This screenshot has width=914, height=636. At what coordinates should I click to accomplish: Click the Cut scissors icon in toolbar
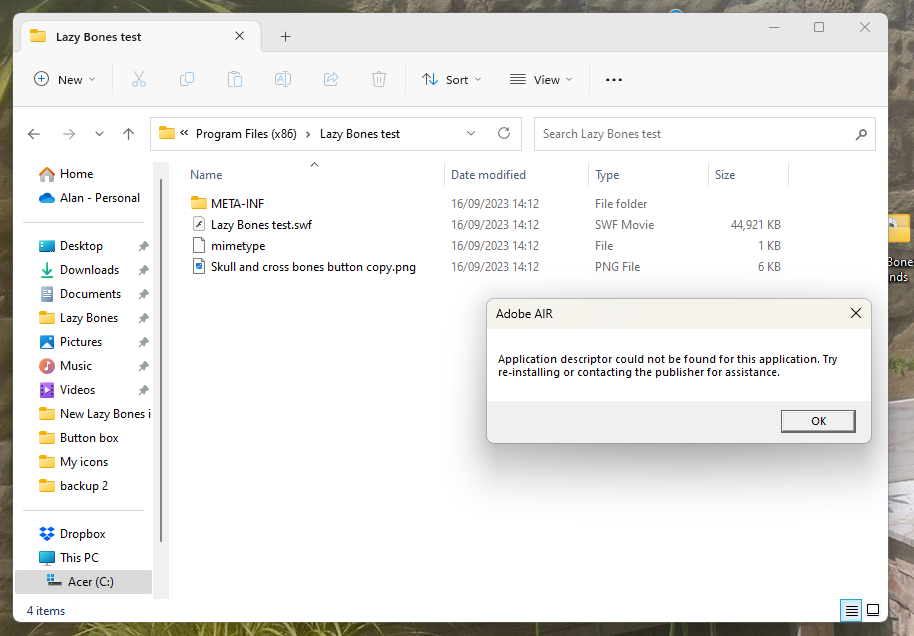coord(139,79)
